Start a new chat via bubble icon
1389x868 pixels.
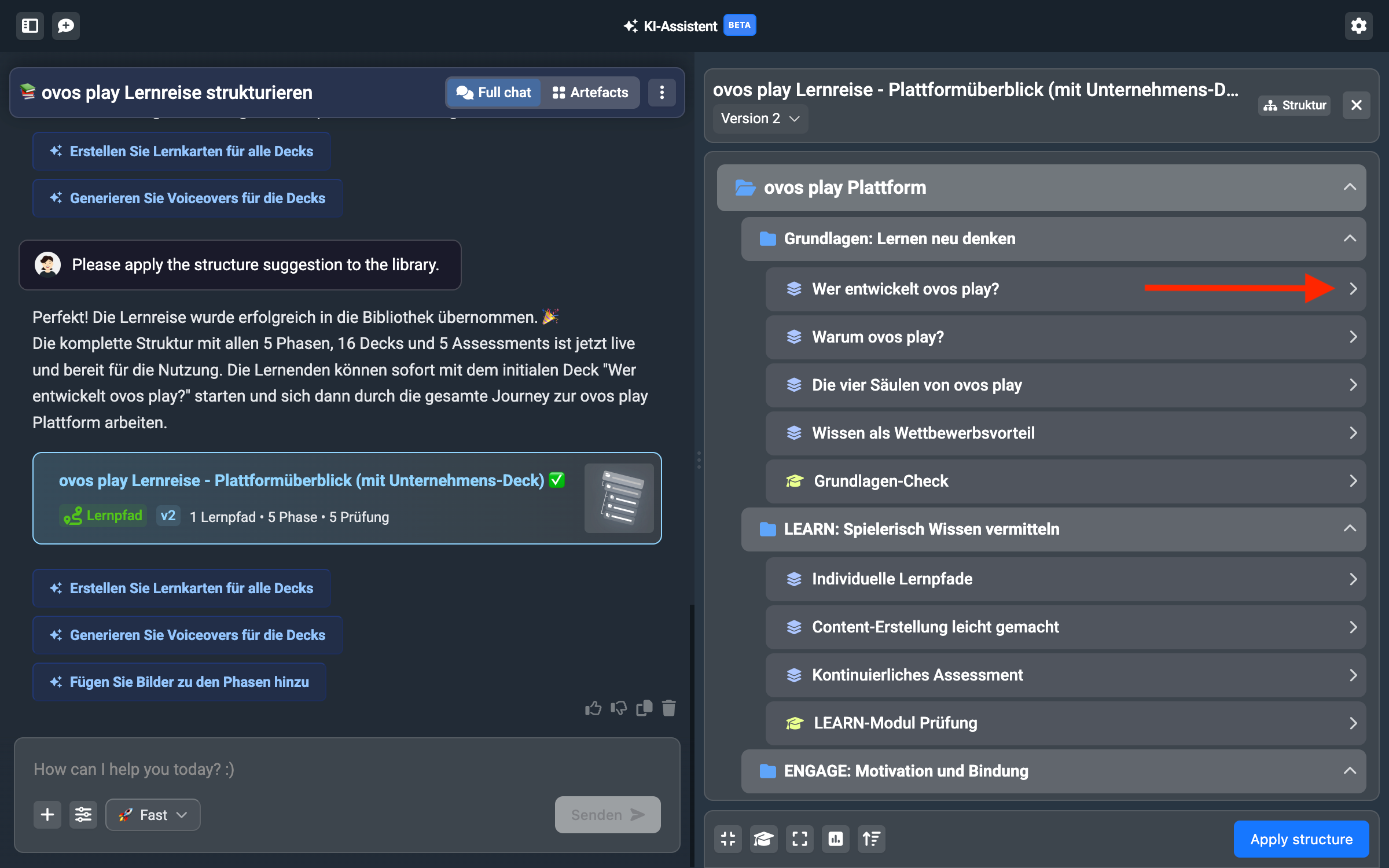pos(66,26)
